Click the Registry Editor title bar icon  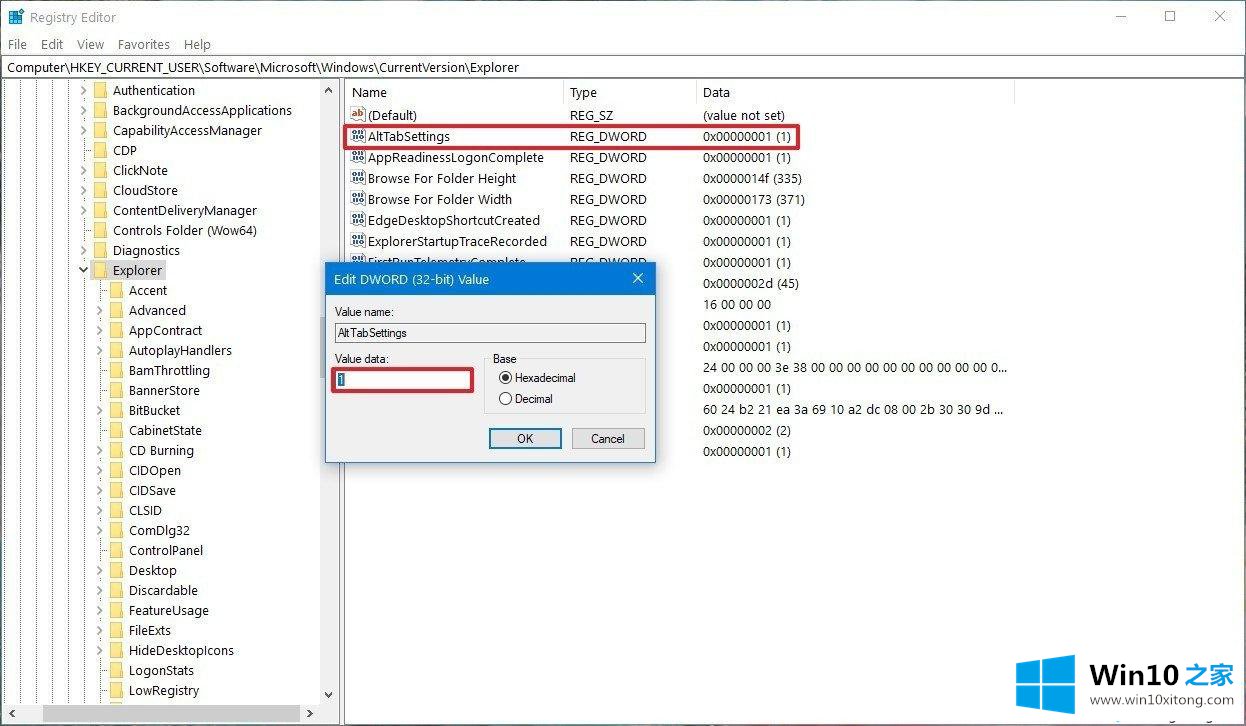coord(16,17)
